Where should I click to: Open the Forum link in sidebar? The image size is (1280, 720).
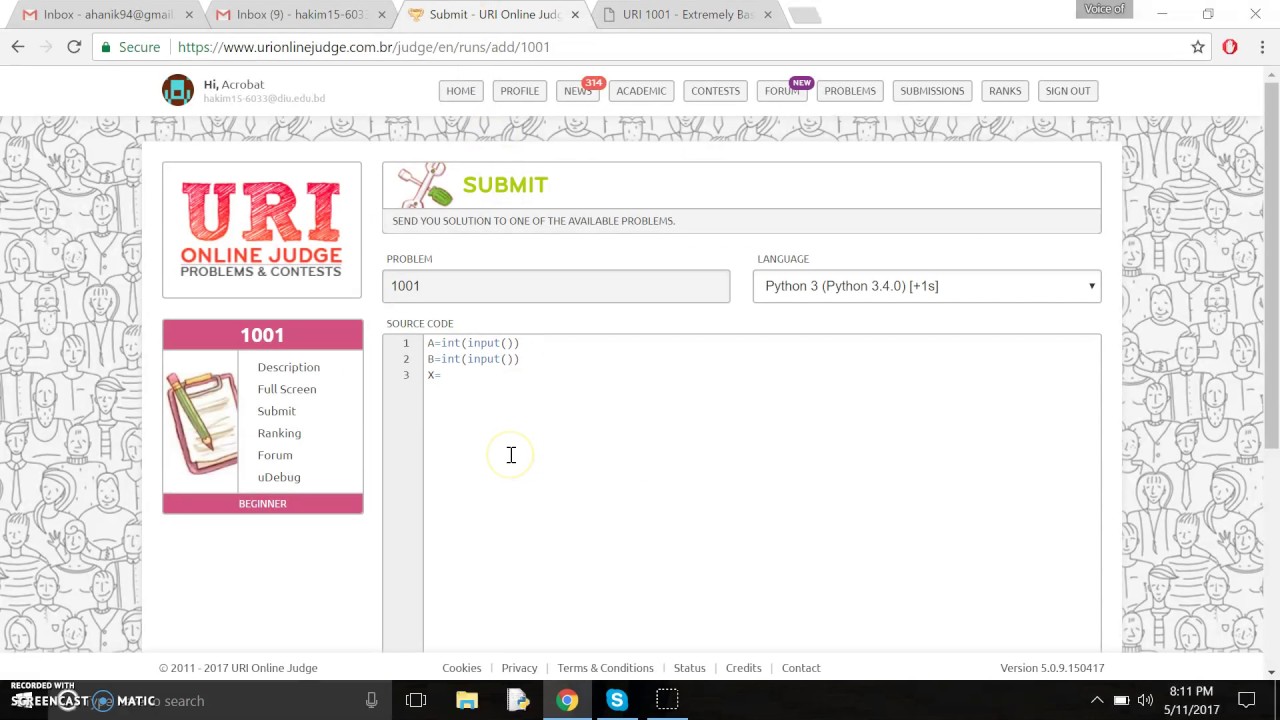(x=275, y=455)
